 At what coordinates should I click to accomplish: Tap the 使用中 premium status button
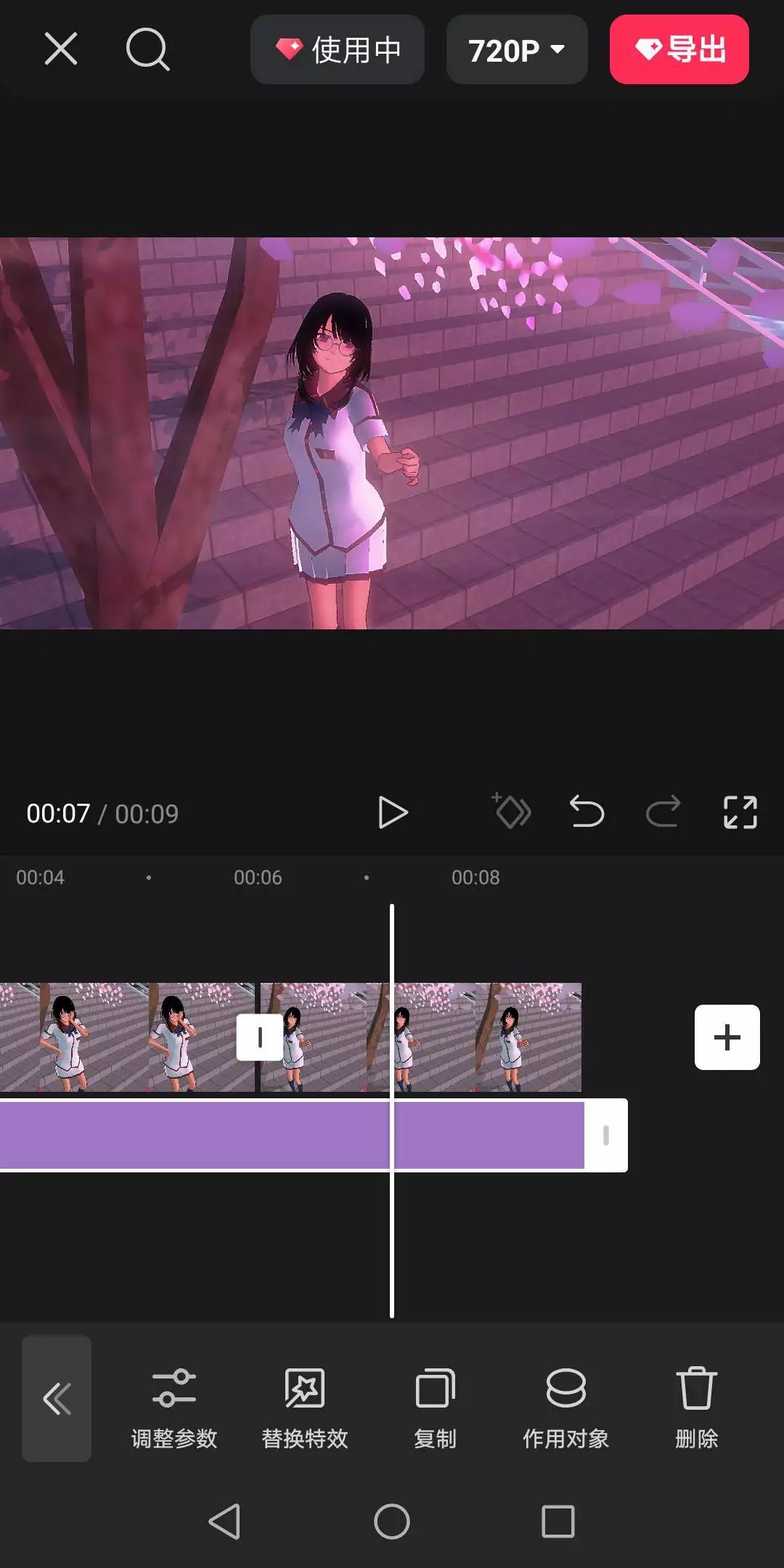tap(338, 49)
